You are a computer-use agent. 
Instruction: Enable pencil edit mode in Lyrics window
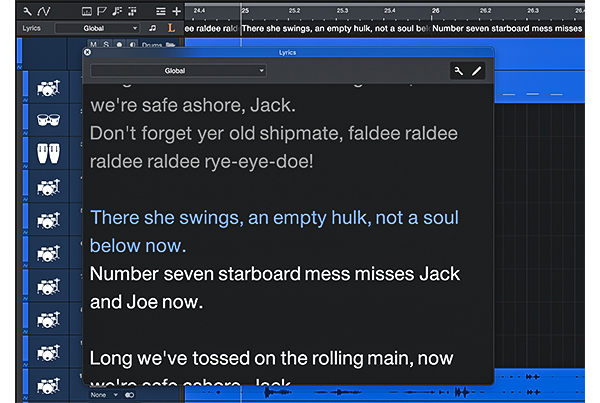click(x=476, y=71)
